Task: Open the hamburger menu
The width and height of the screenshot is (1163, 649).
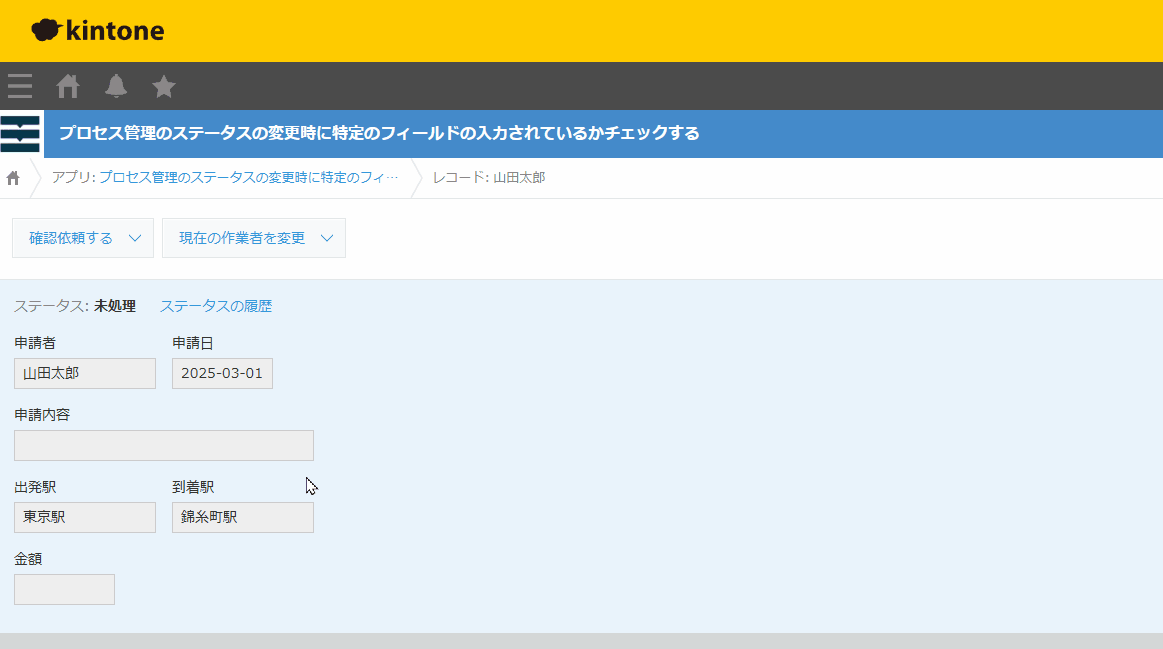Action: coord(20,87)
